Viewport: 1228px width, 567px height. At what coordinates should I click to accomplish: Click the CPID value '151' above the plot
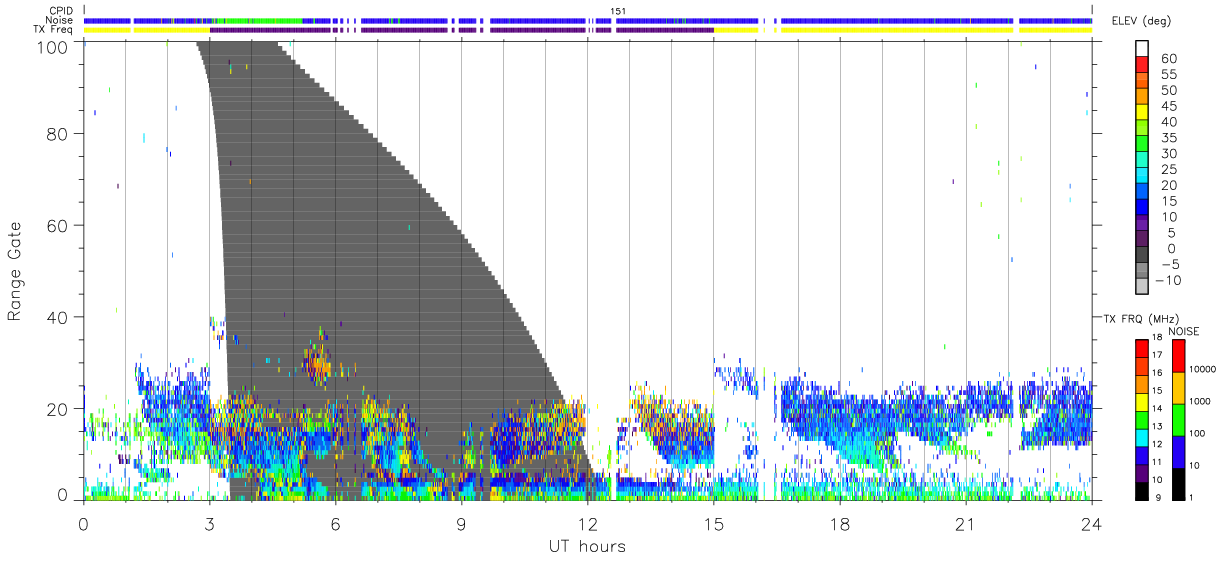(x=618, y=11)
